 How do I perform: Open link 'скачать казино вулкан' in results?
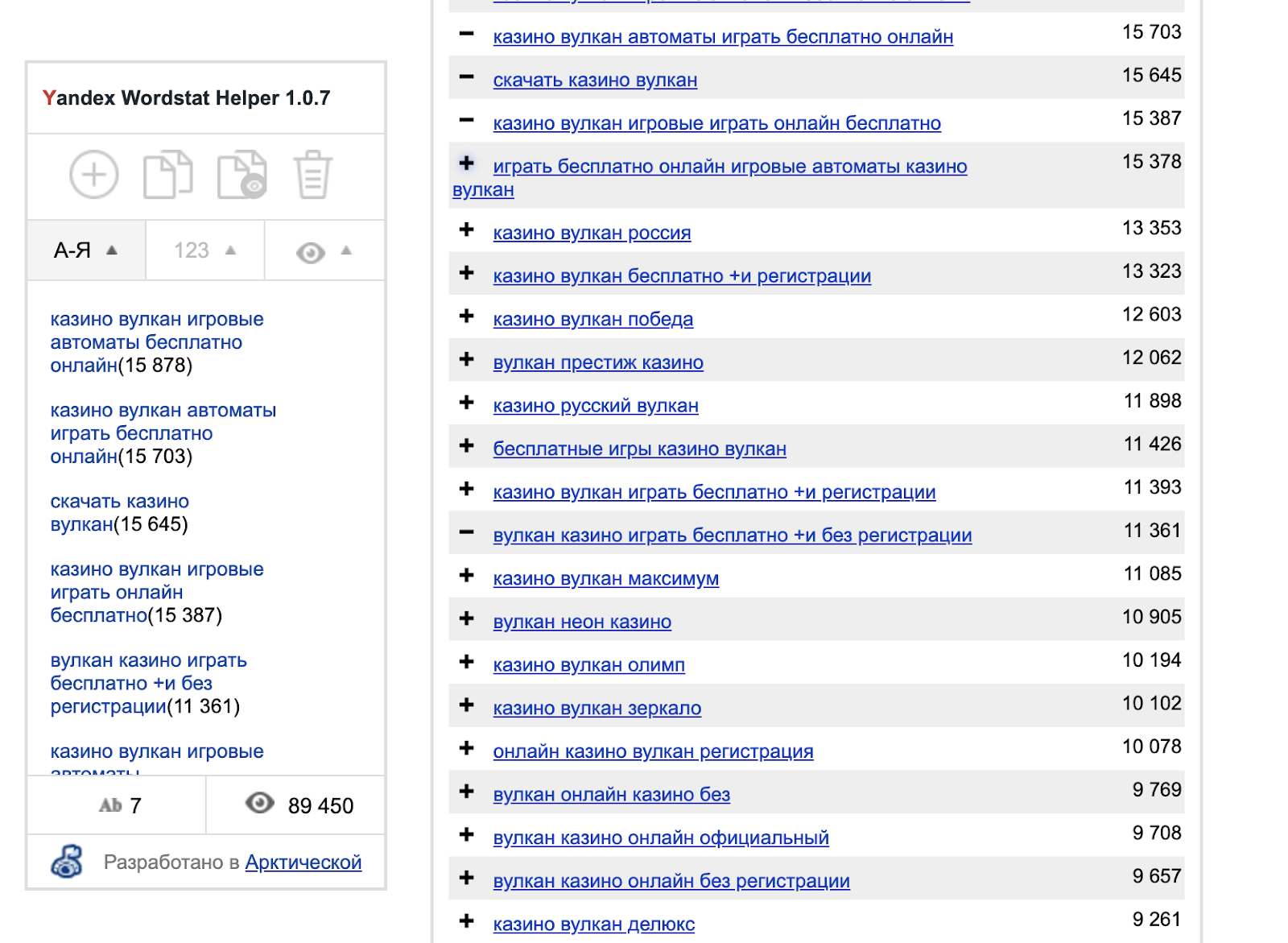tap(595, 81)
